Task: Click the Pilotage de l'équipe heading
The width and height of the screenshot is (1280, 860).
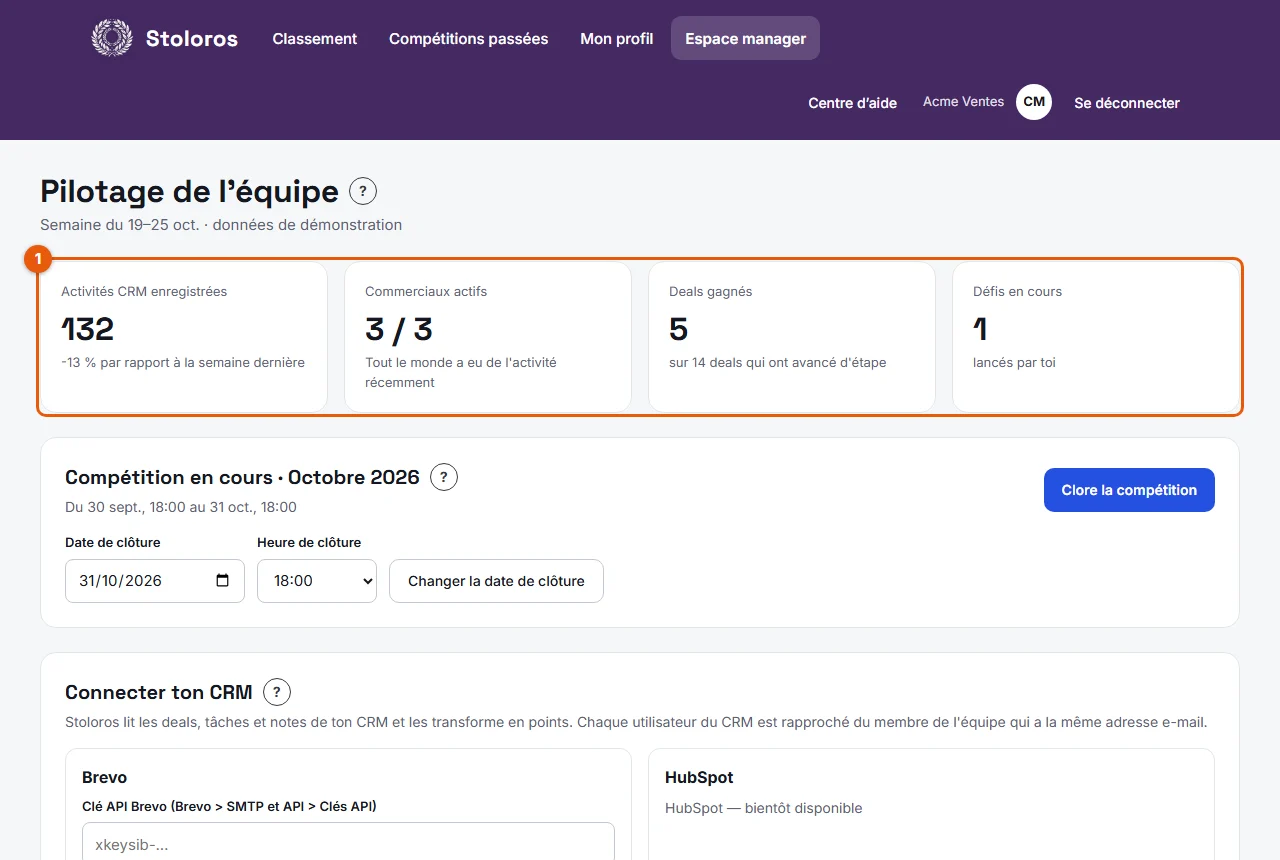Action: click(190, 191)
